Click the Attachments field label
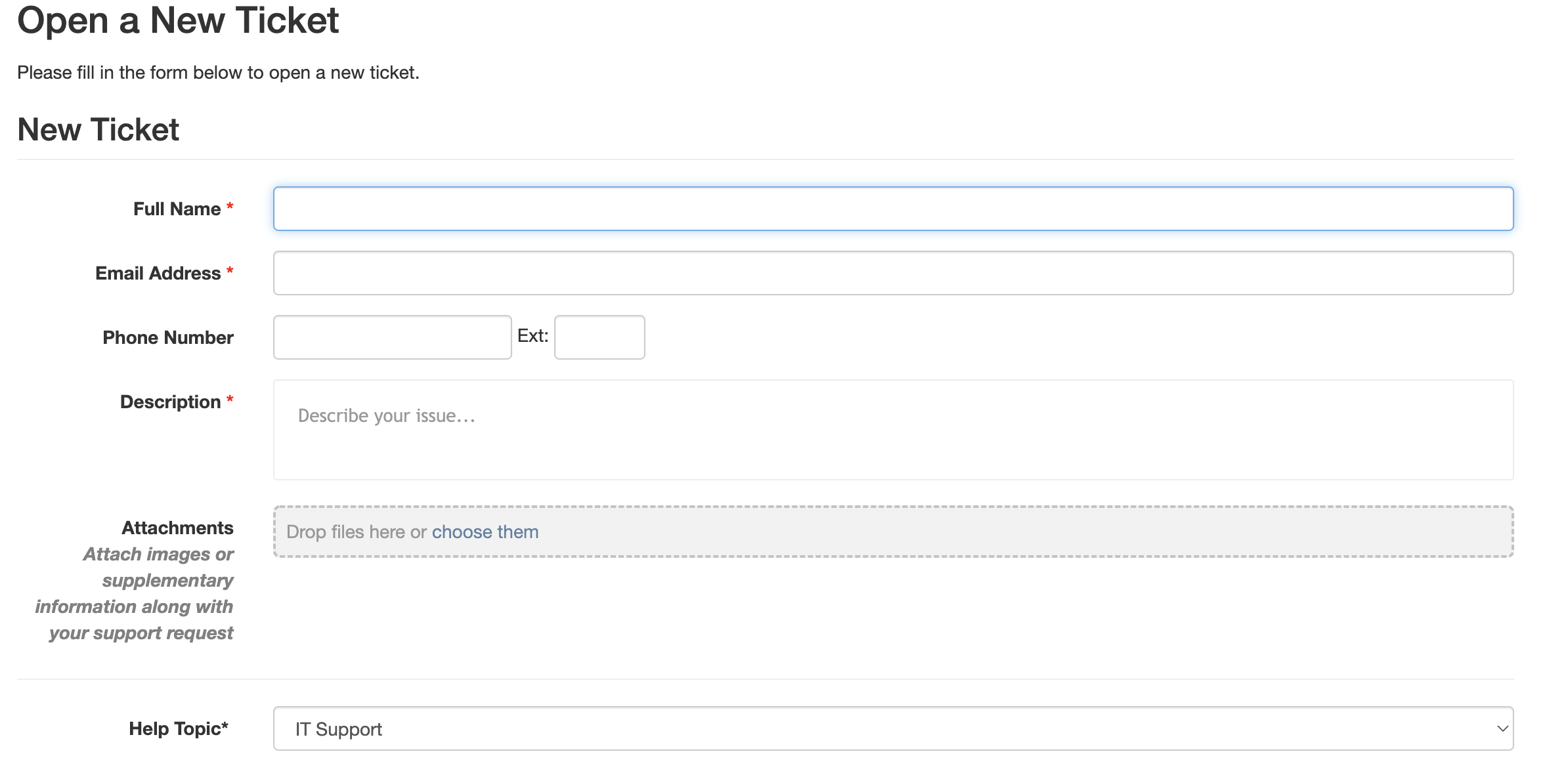1568x777 pixels. (x=177, y=528)
